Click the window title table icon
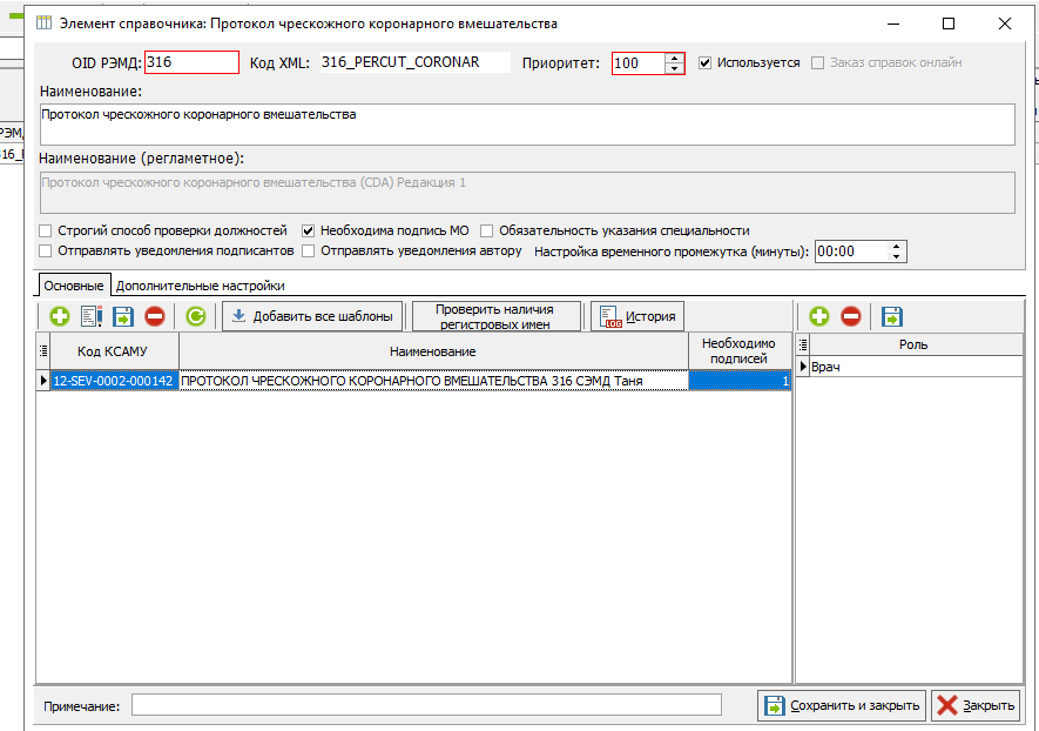 (x=44, y=23)
